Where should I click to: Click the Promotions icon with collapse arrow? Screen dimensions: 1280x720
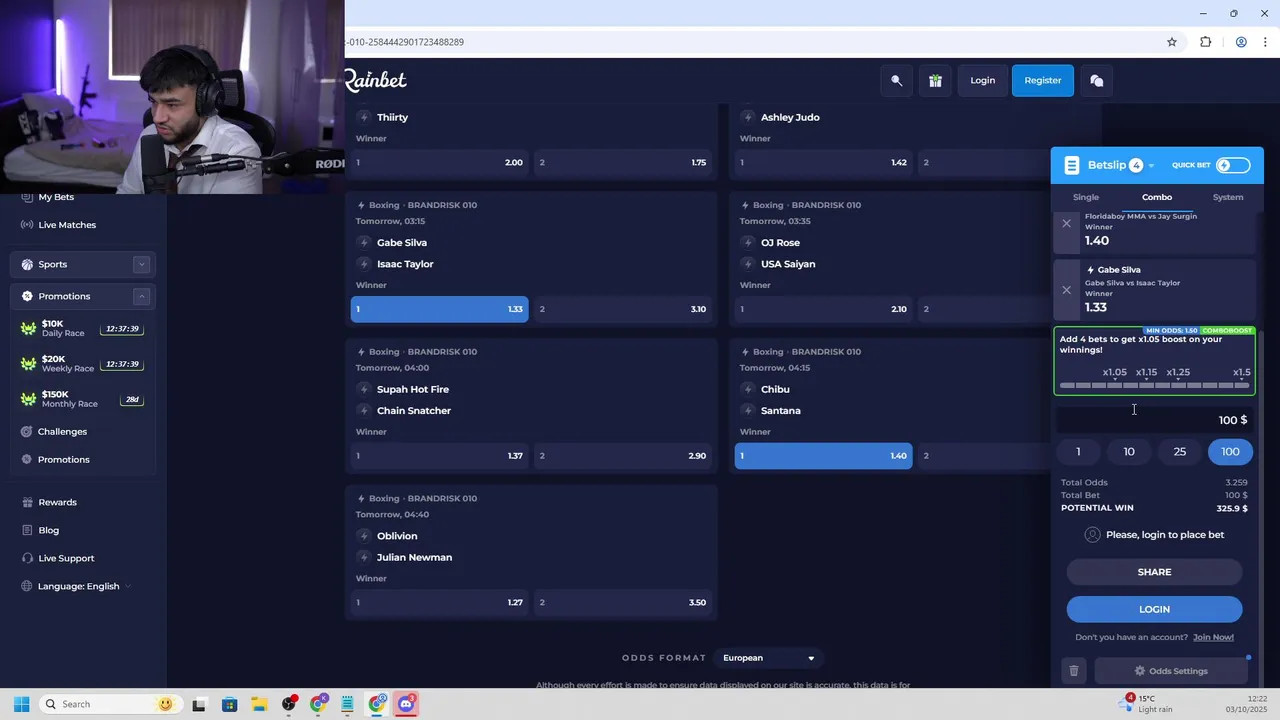click(27, 296)
